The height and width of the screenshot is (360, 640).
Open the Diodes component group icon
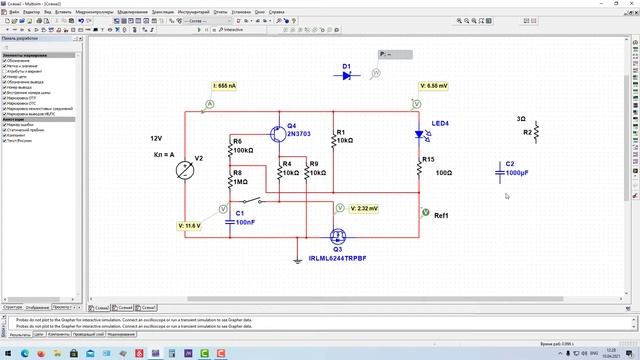coord(22,30)
